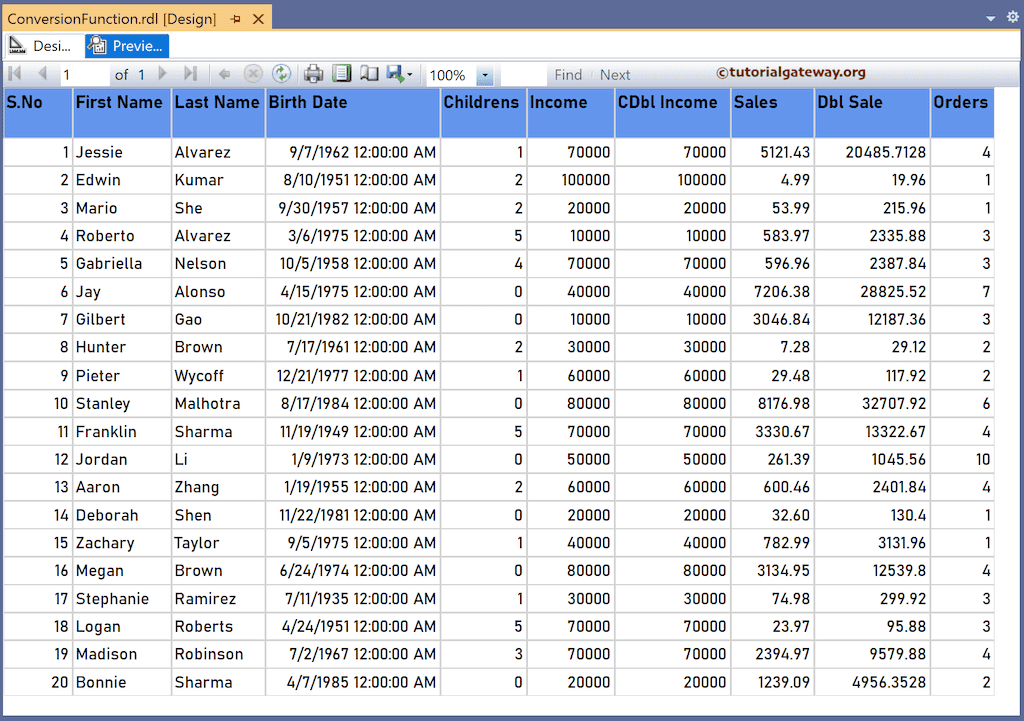This screenshot has height=721, width=1024.
Task: Visit the tutorialgateway.org link
Action: point(791,72)
